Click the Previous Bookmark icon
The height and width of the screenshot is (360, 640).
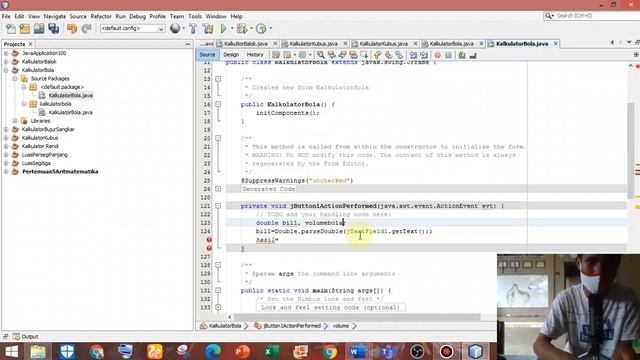(x=377, y=55)
